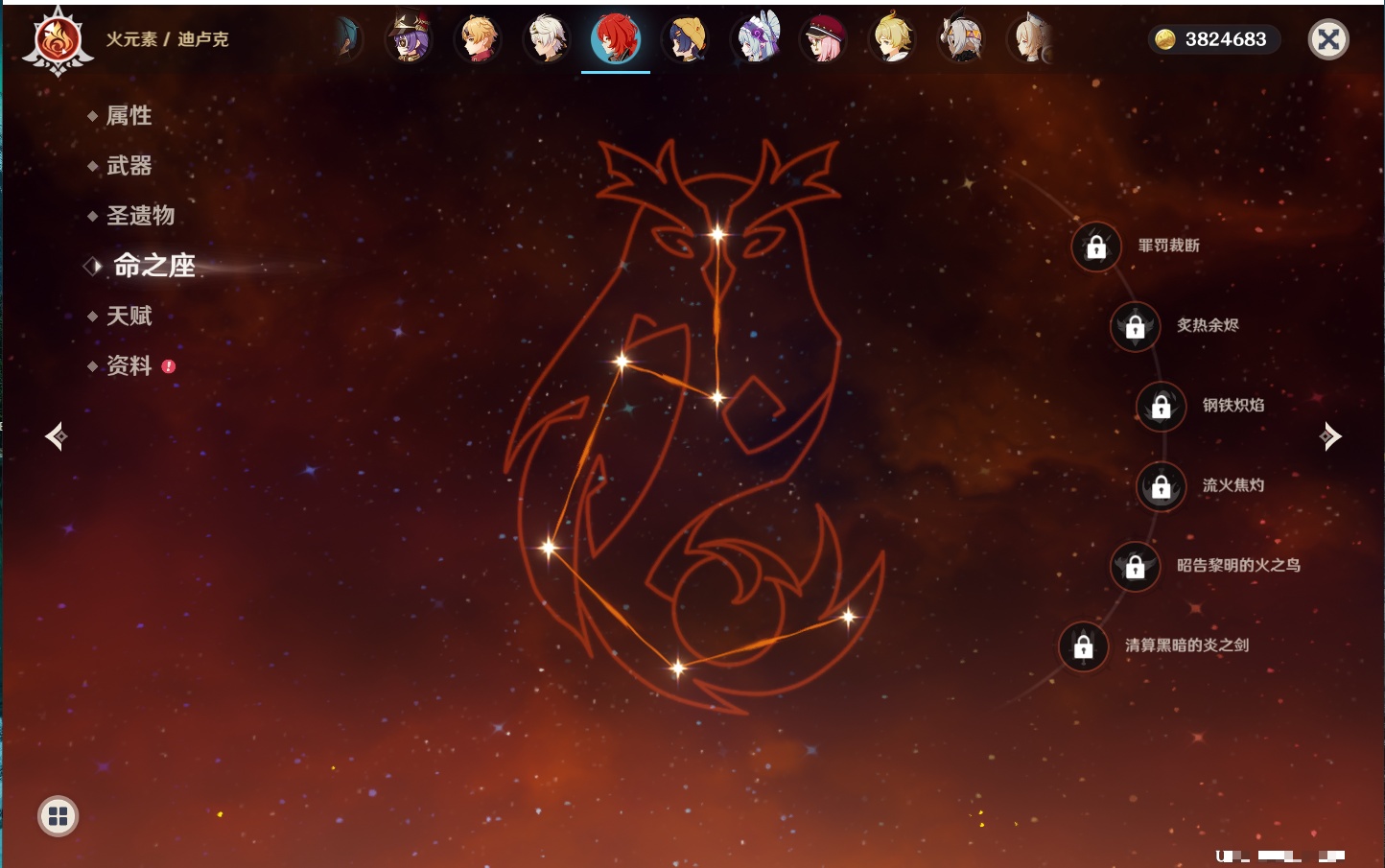
Task: Switch to previous character with left arrow
Action: pos(56,436)
